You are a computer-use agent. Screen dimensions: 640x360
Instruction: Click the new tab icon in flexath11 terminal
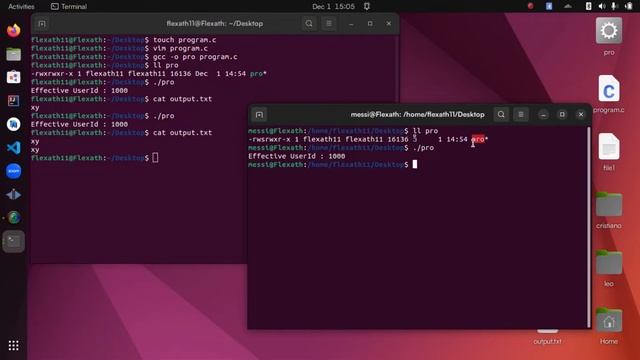coord(42,24)
